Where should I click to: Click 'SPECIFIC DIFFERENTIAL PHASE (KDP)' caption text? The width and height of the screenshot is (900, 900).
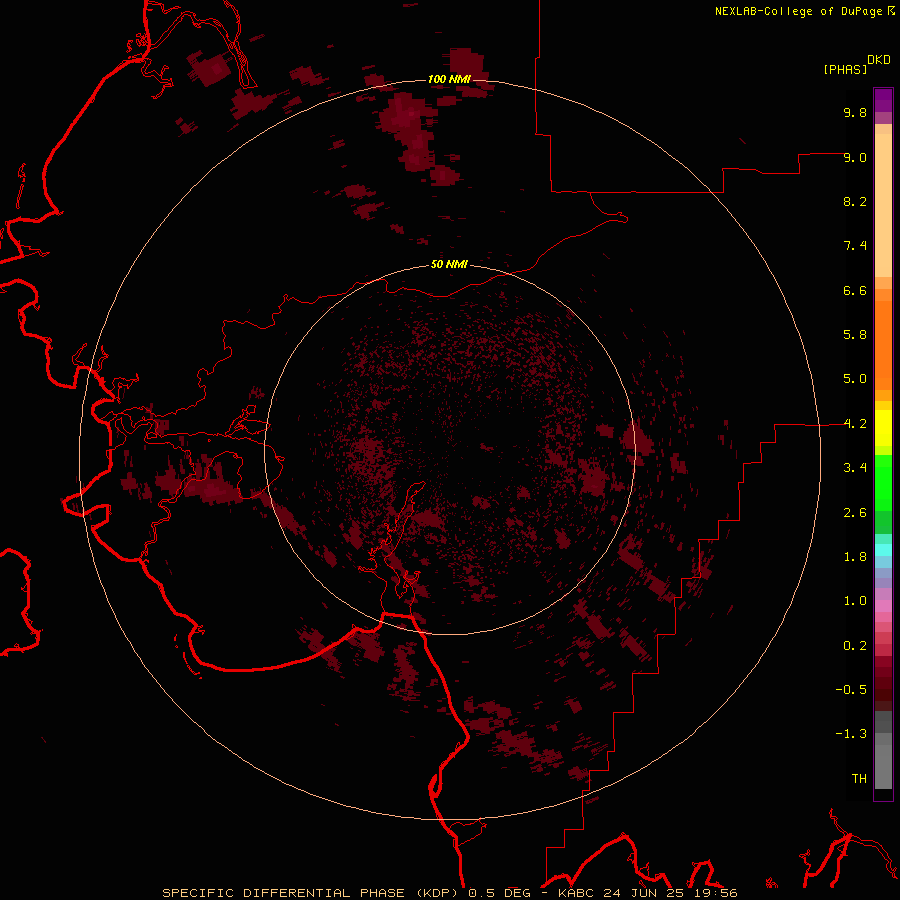coord(312,893)
